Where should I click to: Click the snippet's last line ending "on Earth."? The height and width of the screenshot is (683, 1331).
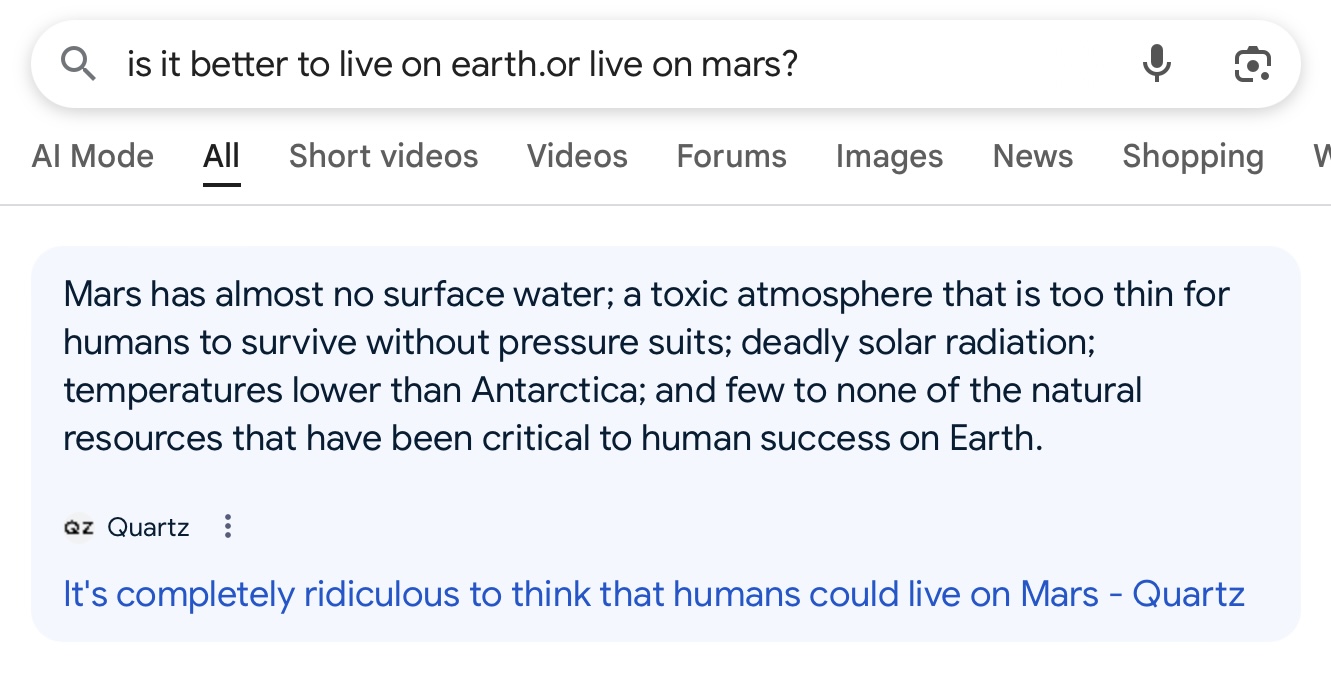tap(552, 438)
